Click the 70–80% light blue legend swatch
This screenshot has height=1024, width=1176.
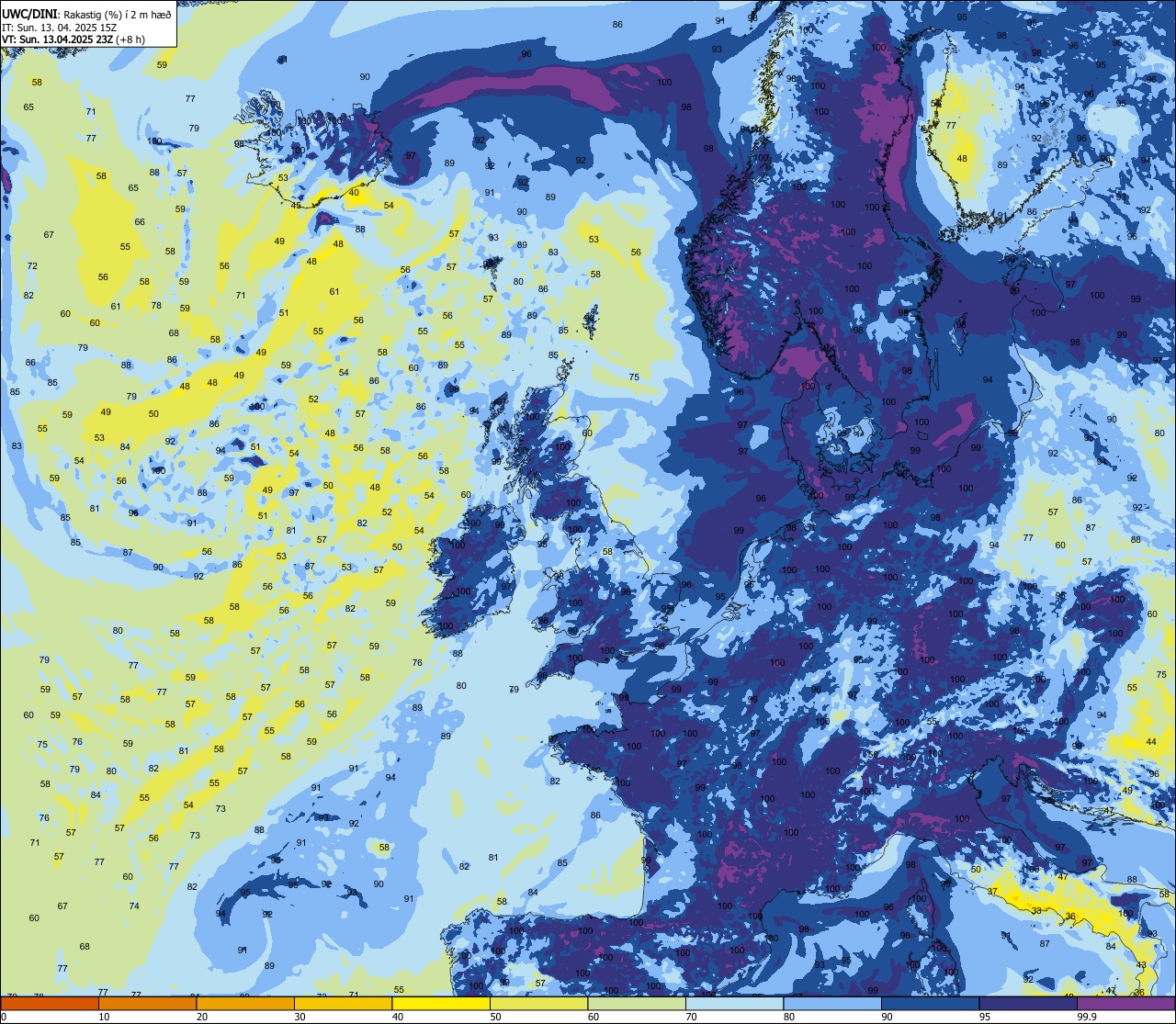click(734, 1003)
